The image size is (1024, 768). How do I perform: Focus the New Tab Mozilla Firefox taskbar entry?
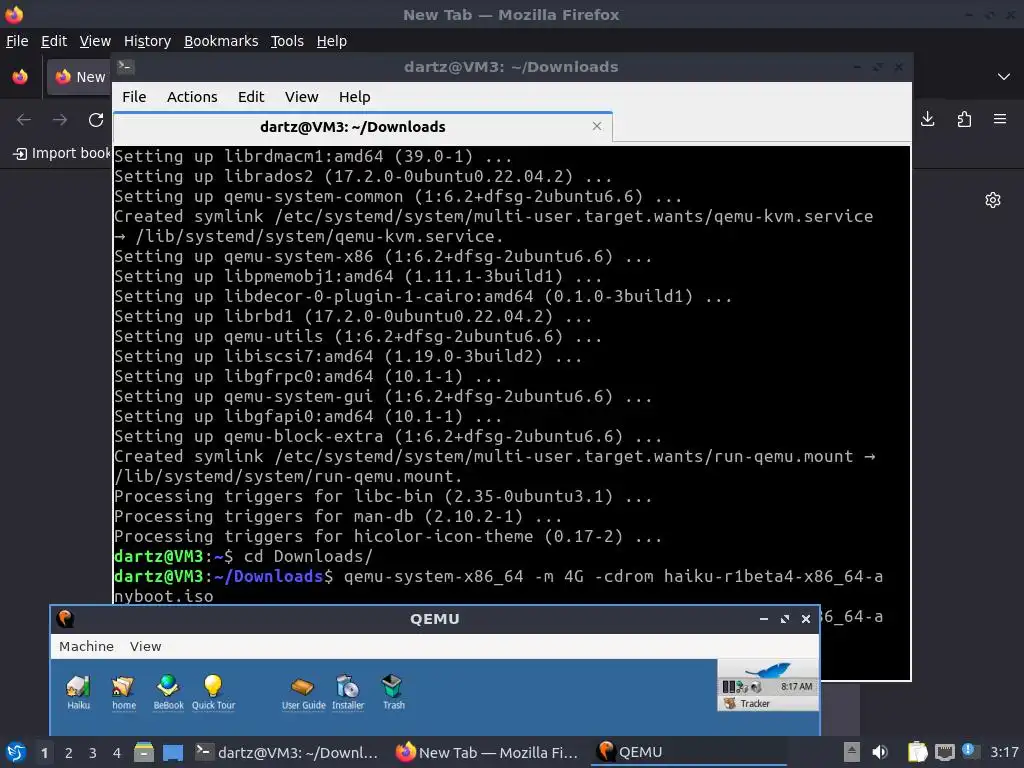click(487, 752)
